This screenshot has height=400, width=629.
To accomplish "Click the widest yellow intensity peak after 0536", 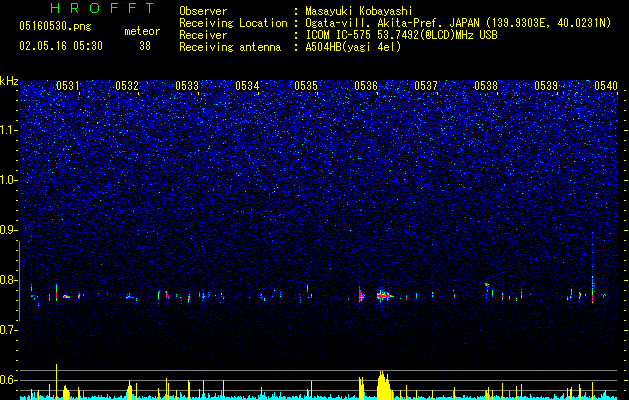I will pyautogui.click(x=383, y=385).
